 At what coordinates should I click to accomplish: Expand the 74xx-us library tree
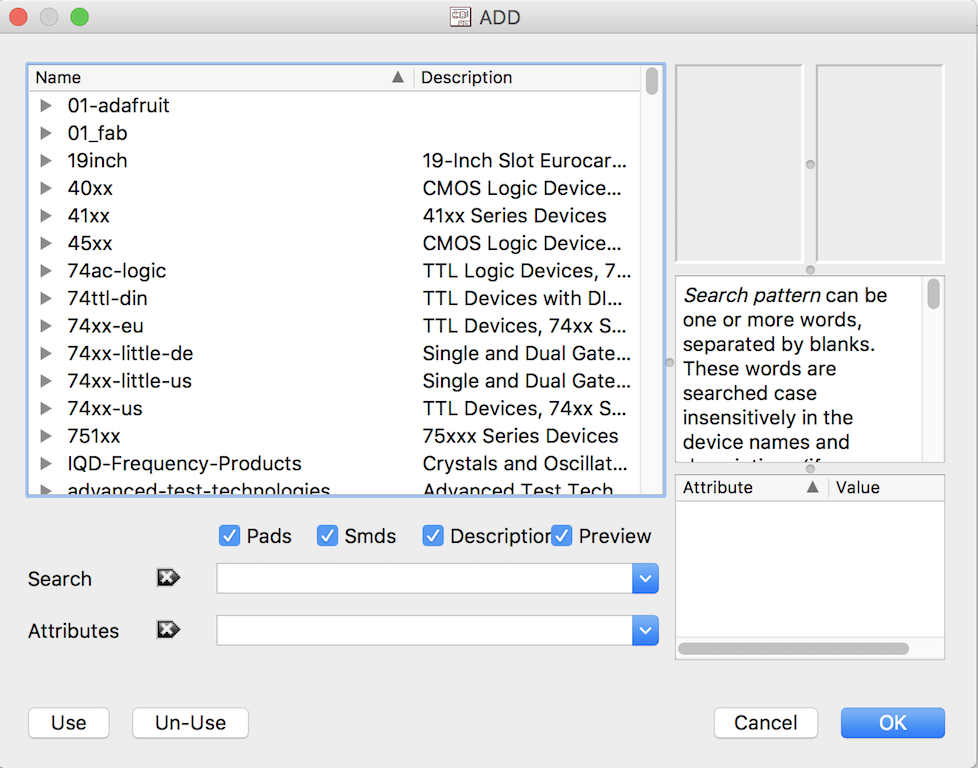45,408
